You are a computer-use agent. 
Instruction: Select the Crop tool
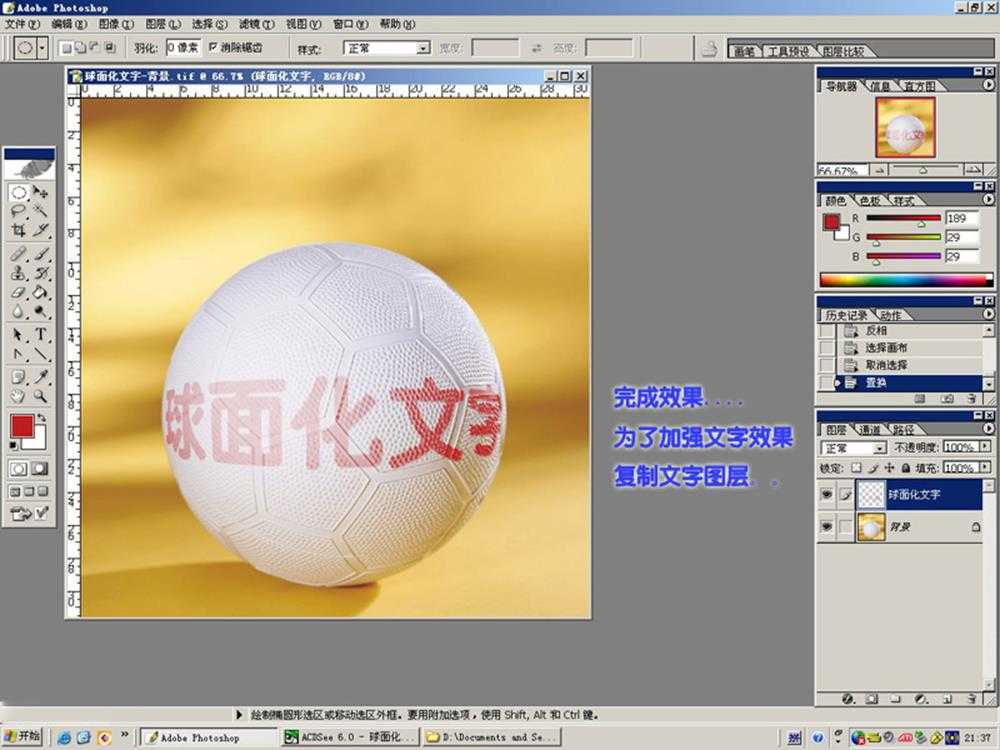click(19, 230)
